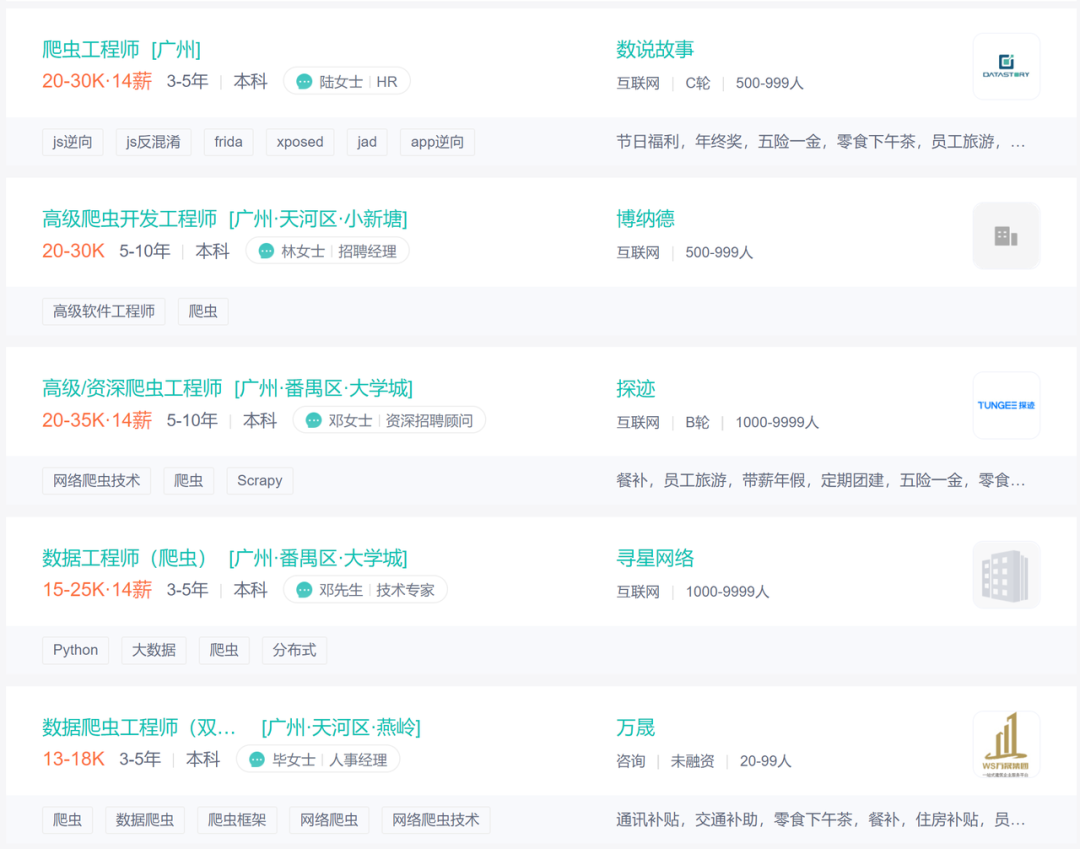Image resolution: width=1080 pixels, height=849 pixels.
Task: Open the 数据工程师（爬虫） job posting
Action: [125, 558]
